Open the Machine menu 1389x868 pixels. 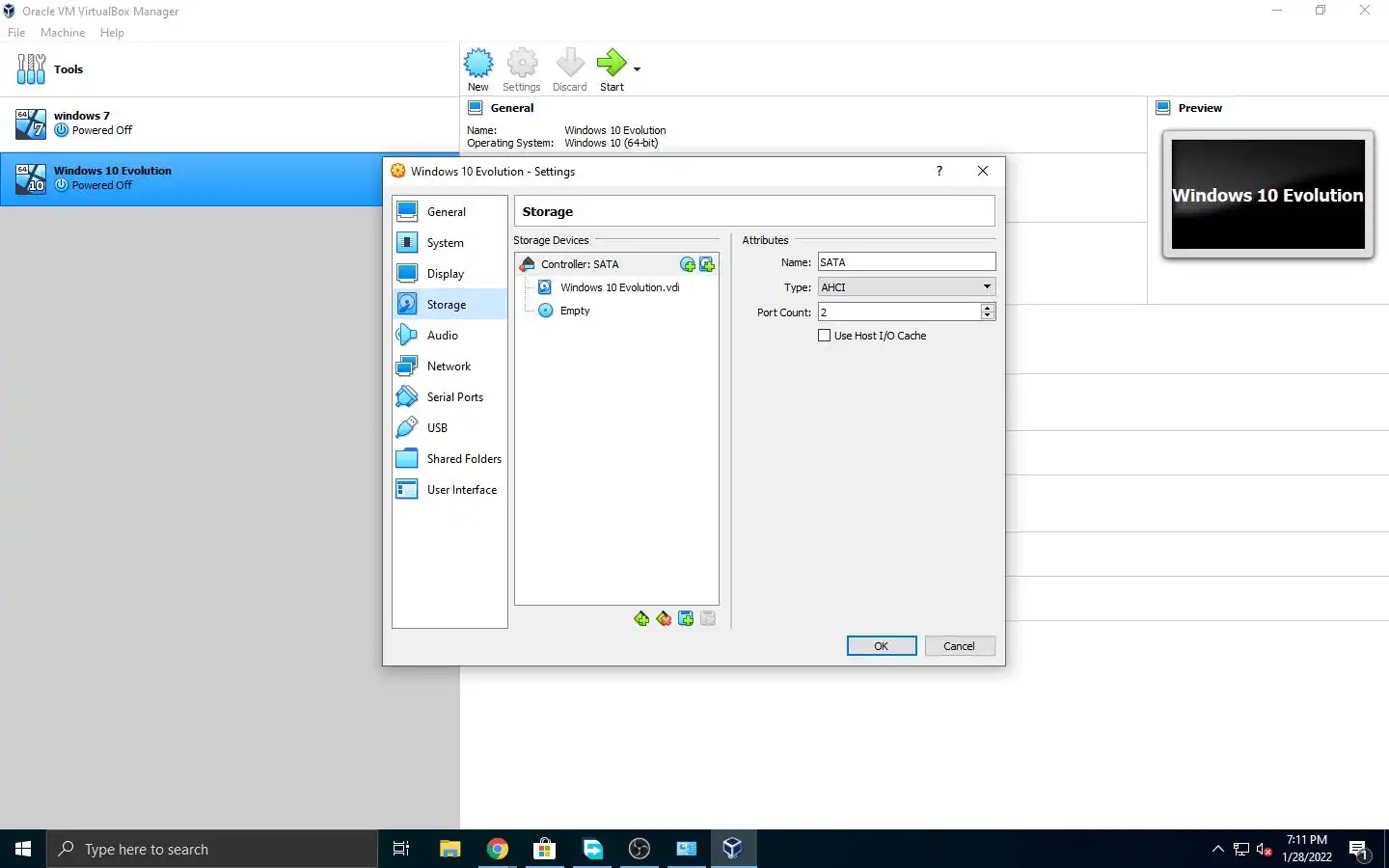[x=63, y=33]
